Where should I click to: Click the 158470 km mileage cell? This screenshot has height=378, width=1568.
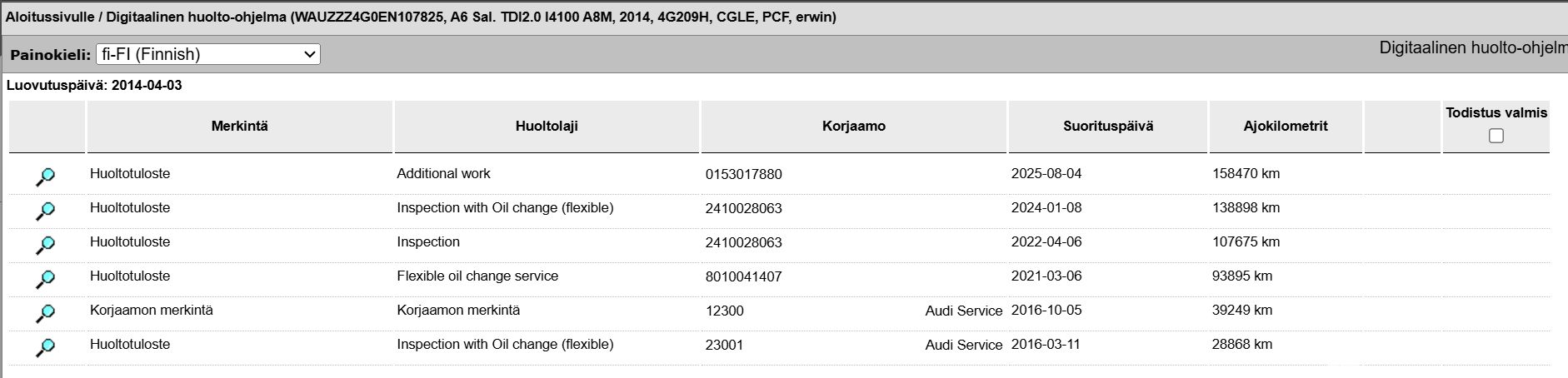coord(1246,174)
